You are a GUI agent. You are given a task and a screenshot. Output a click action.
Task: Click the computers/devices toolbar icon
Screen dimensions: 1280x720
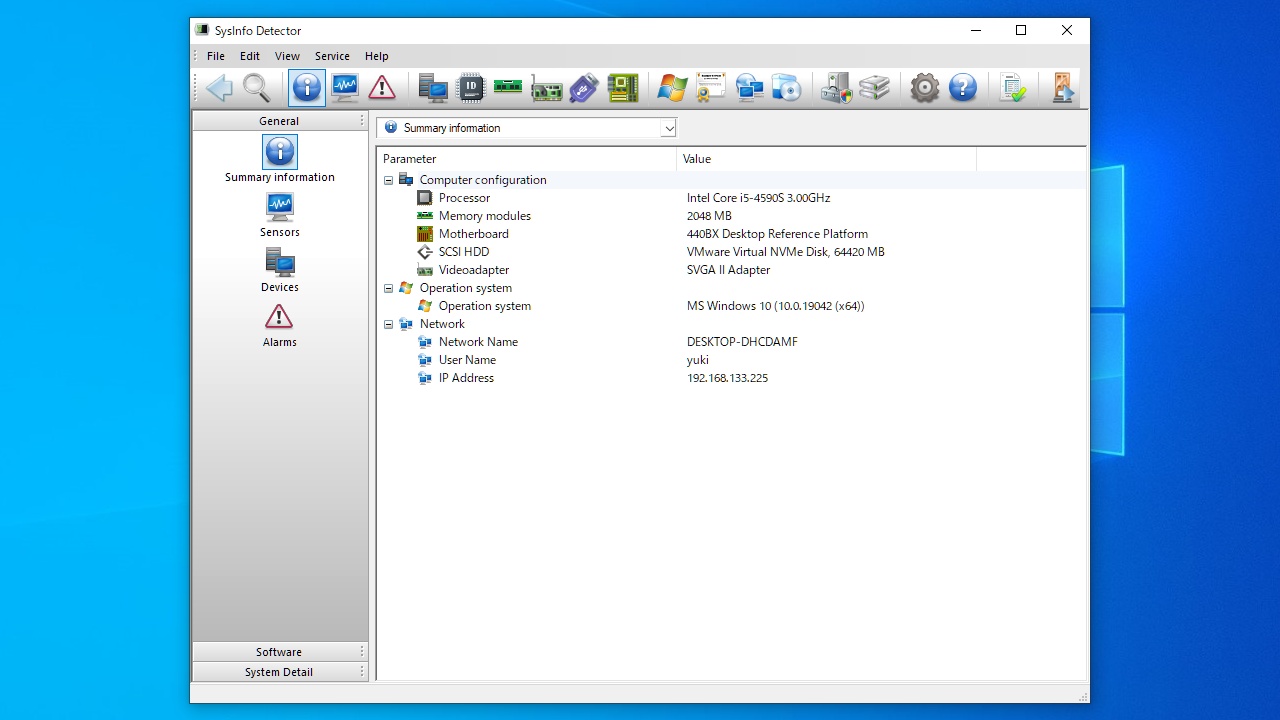coord(433,88)
